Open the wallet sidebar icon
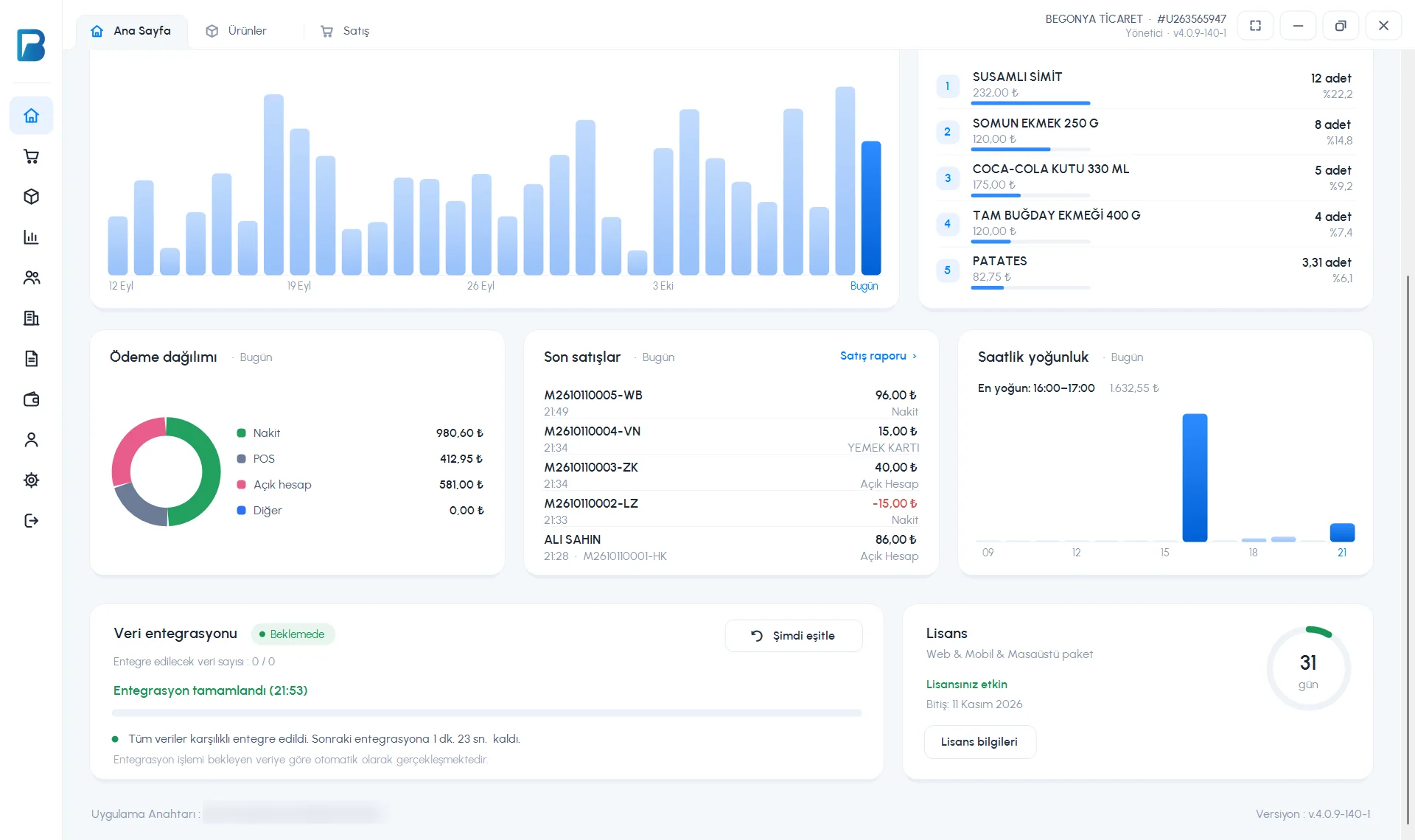 [x=31, y=399]
